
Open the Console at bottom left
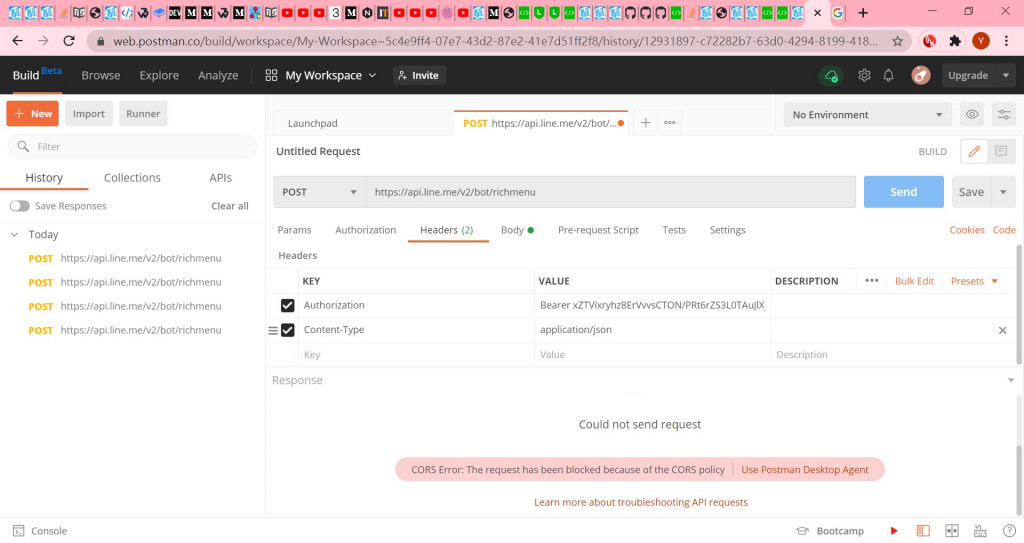40,531
